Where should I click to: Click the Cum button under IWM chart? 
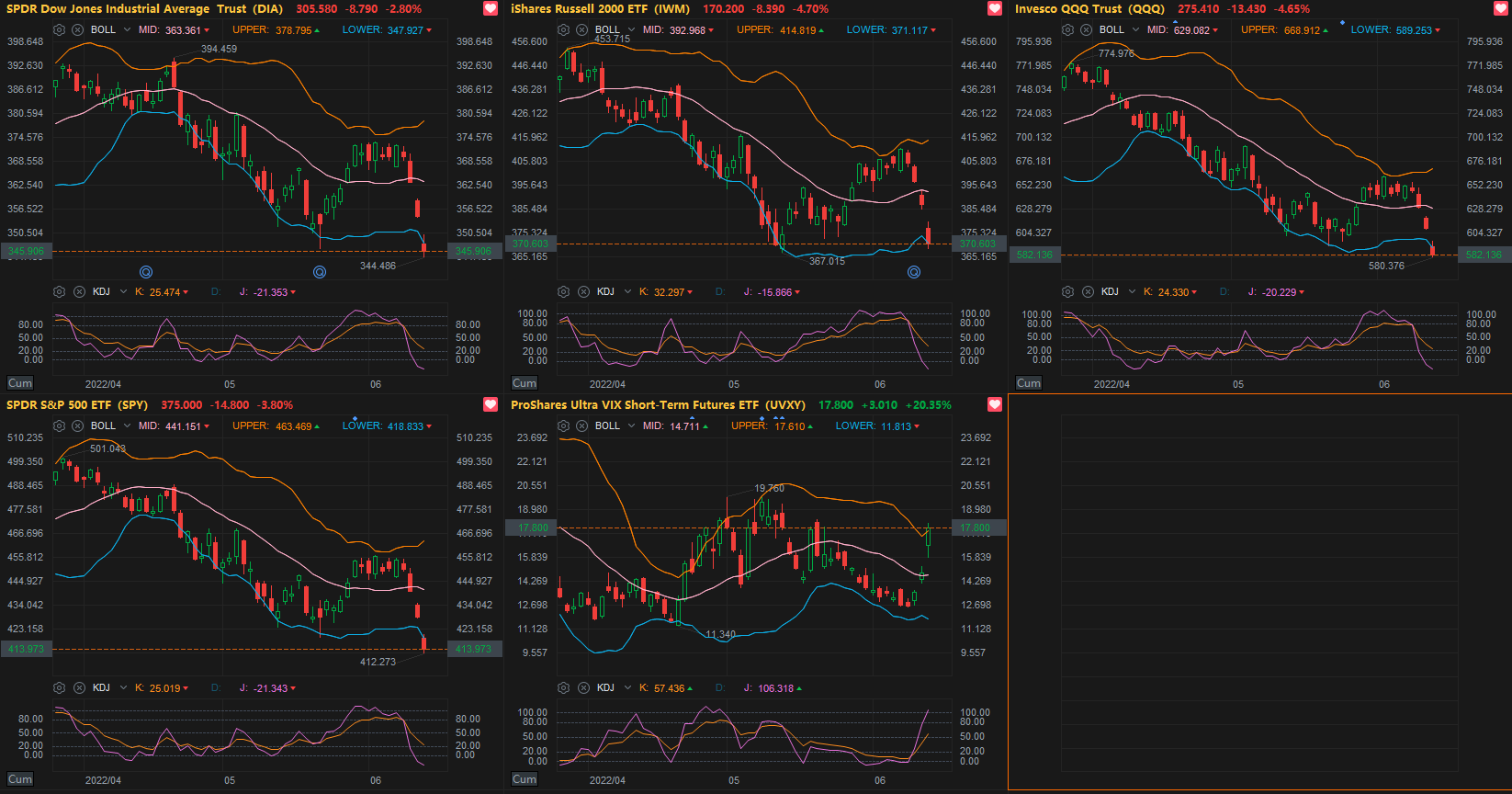tap(525, 383)
